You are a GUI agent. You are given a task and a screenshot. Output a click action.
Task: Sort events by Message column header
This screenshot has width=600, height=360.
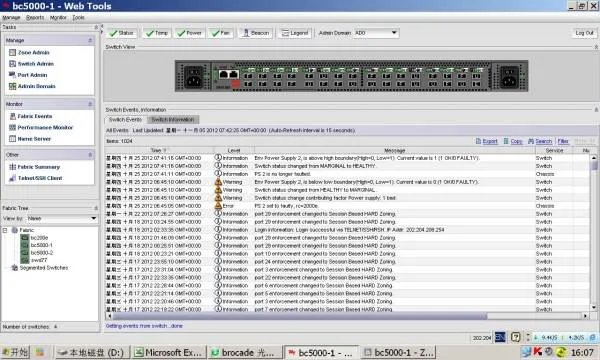pos(395,150)
